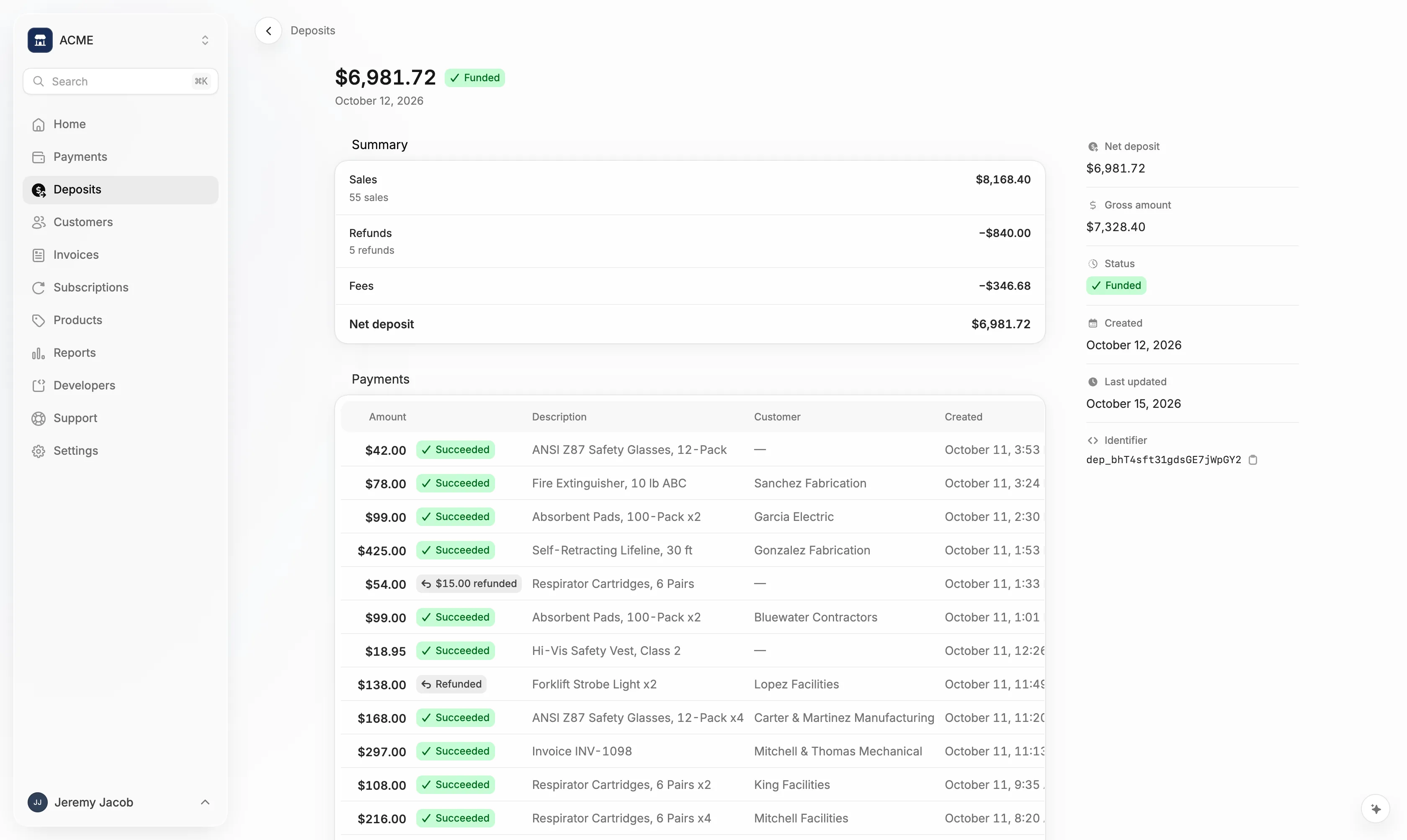Viewport: 1407px width, 840px height.
Task: Click the JJ user avatar
Action: tap(37, 802)
